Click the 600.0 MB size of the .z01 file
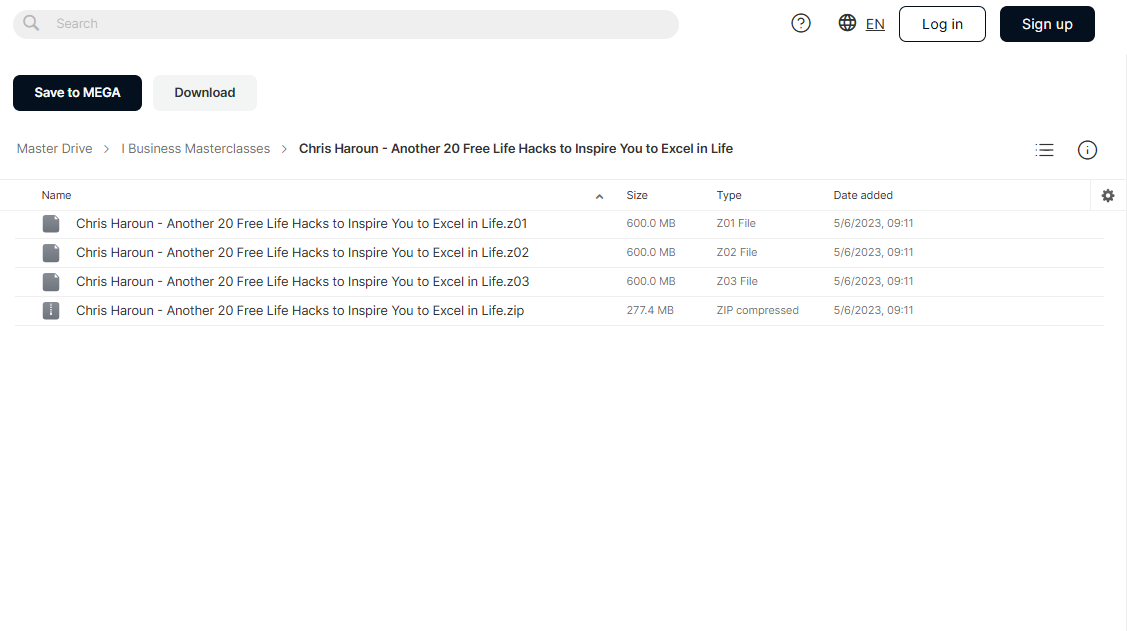The height and width of the screenshot is (631, 1127). (650, 224)
